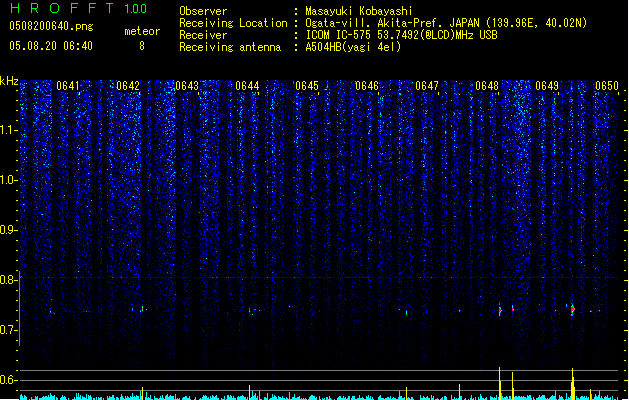Click the strong red meteor echo after 0649

point(573,309)
